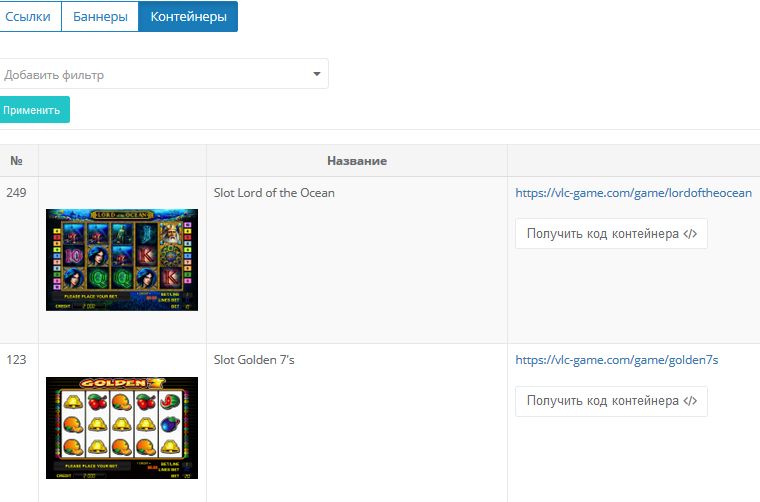Open the lordoftheocean game link
Screen dimensions: 760x502
click(x=633, y=193)
